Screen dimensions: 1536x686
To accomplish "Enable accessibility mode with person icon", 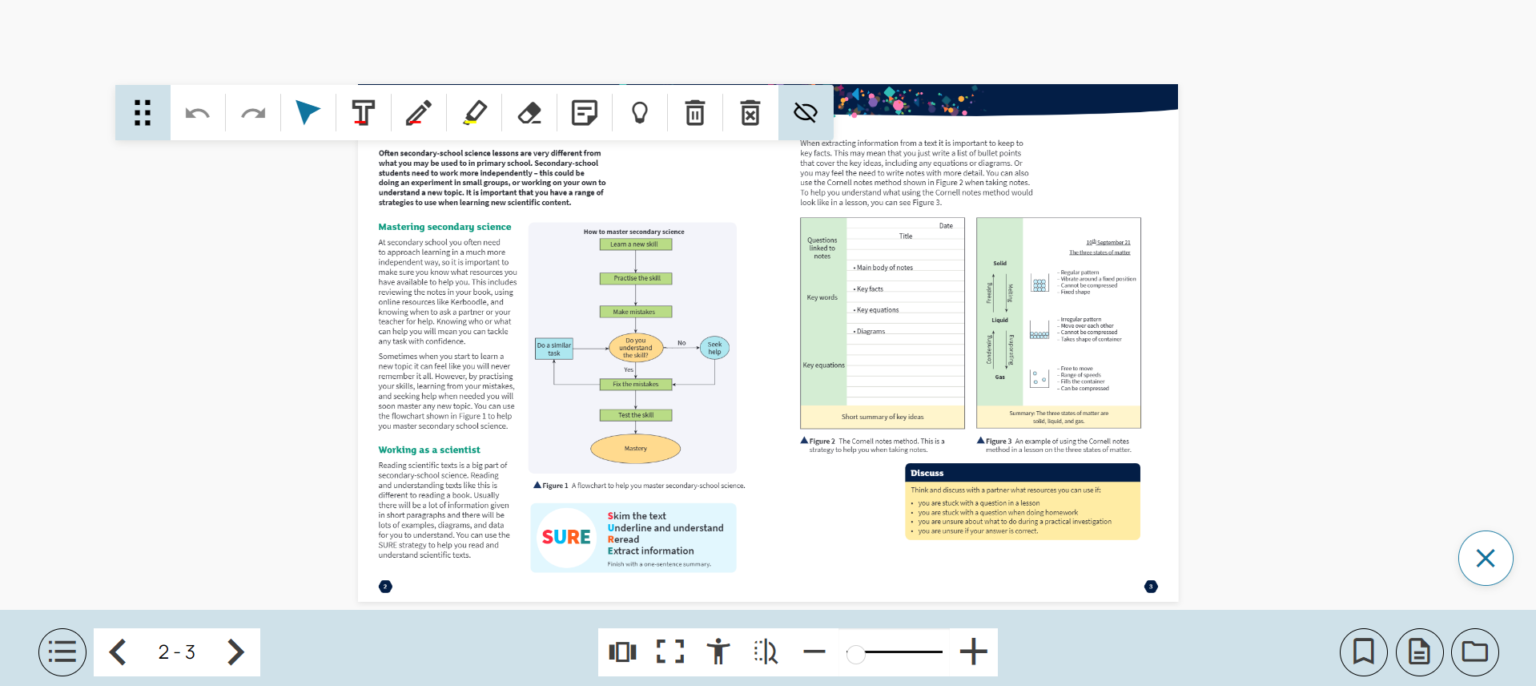I will point(717,651).
